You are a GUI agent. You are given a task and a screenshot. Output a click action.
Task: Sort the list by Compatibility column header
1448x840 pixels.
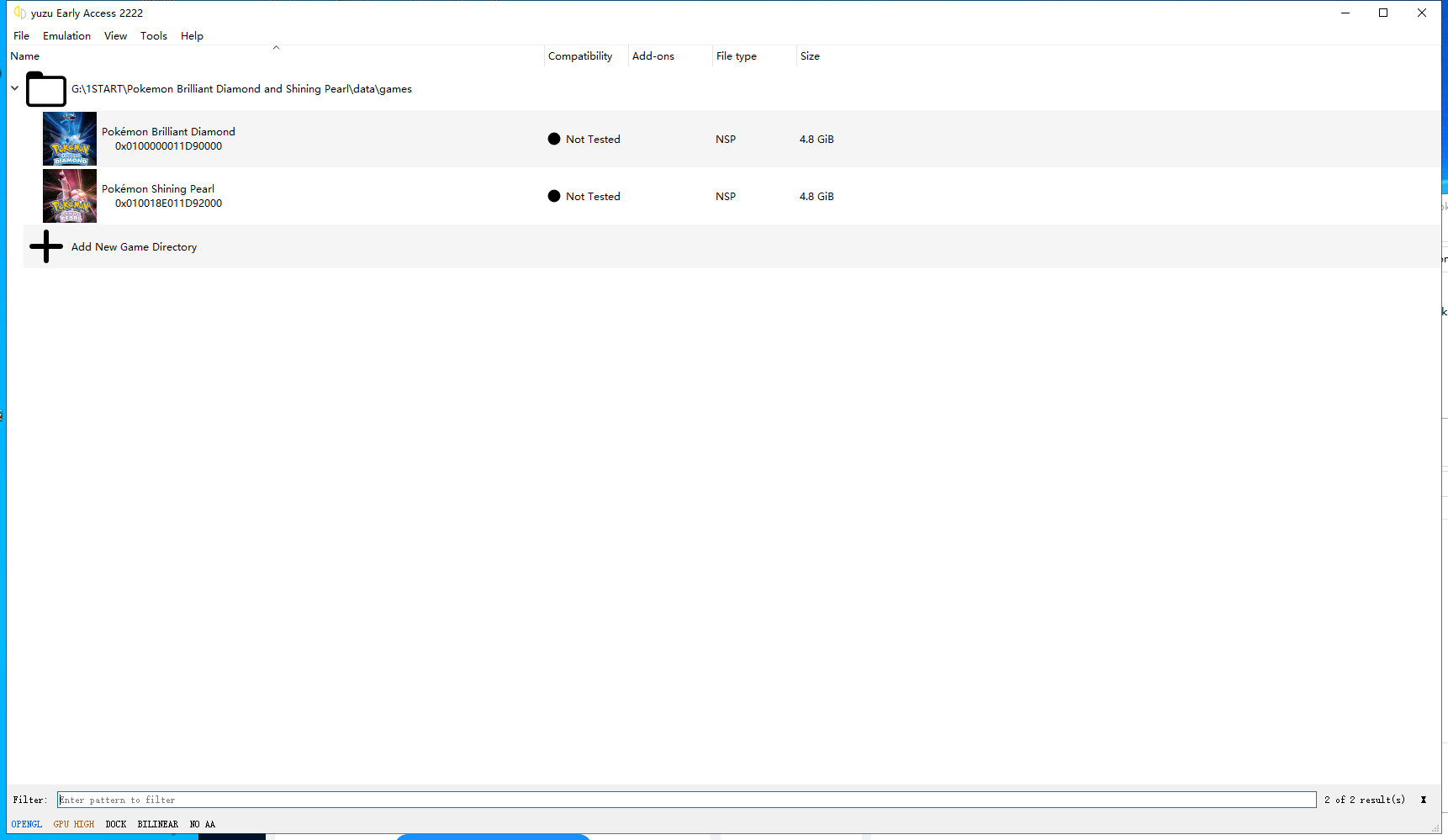pos(580,56)
